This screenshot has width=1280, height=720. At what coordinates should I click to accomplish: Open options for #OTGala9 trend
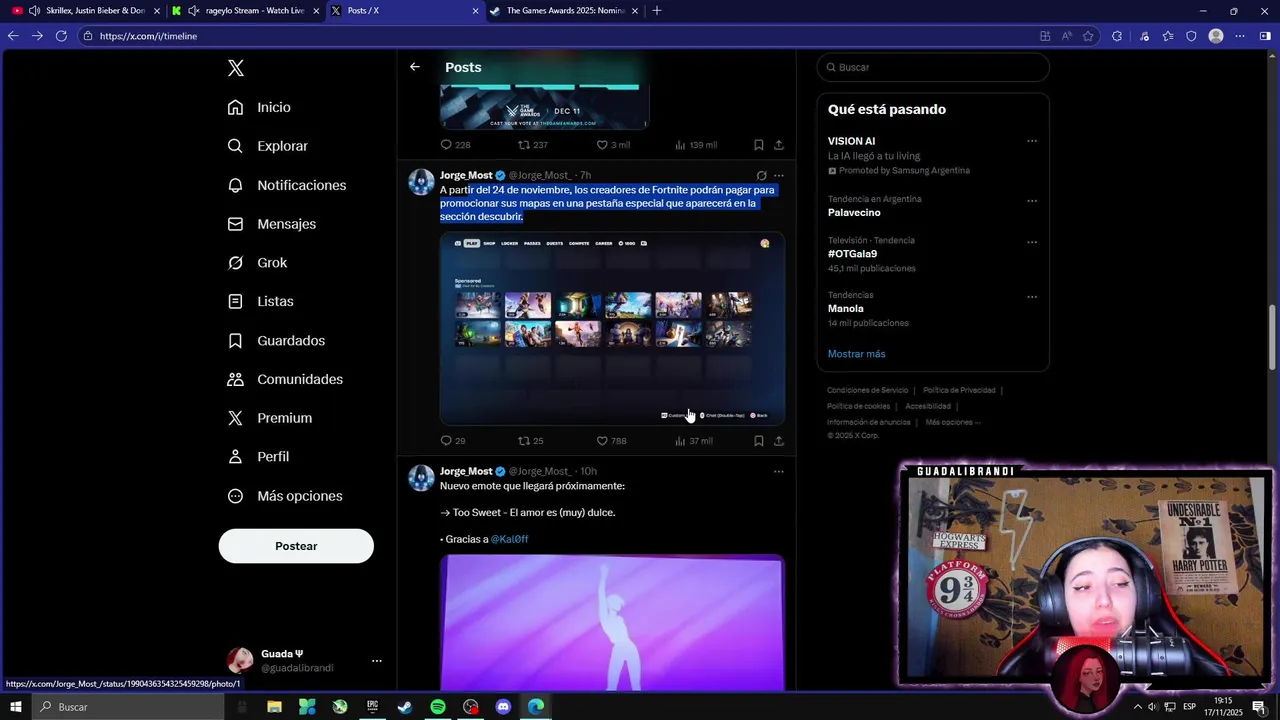tap(1032, 242)
